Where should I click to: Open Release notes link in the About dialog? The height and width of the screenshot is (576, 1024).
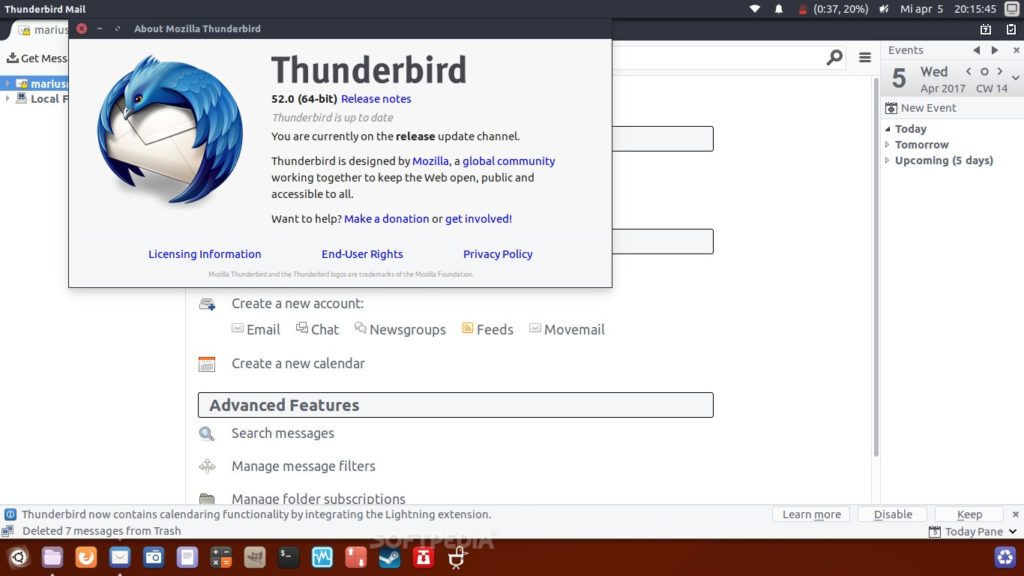pyautogui.click(x=376, y=99)
